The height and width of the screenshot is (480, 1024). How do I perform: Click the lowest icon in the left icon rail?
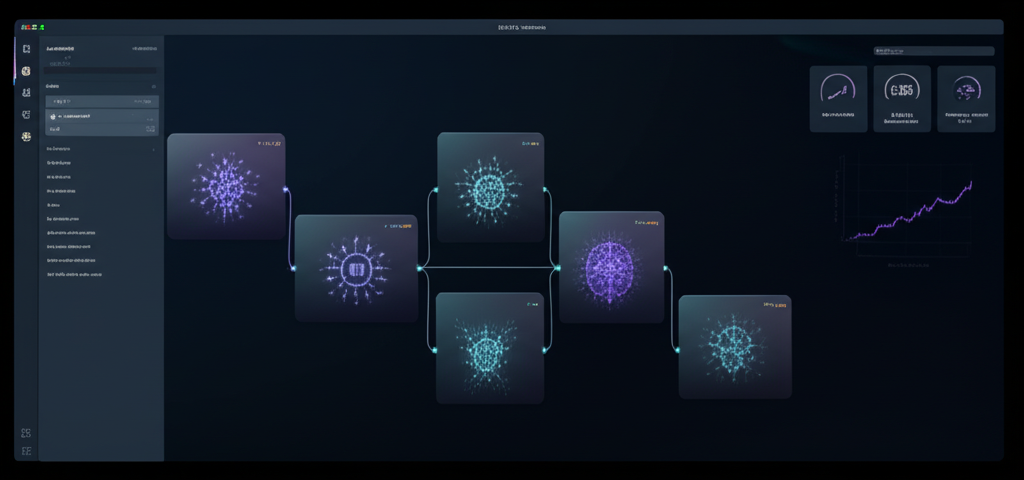pos(26,451)
